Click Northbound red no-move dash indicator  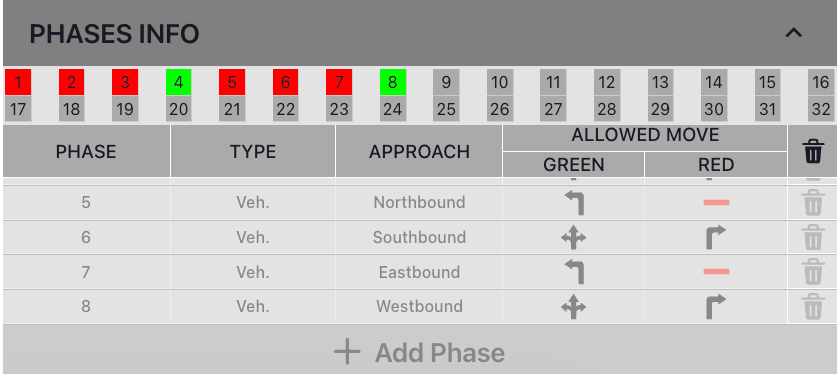click(x=716, y=202)
